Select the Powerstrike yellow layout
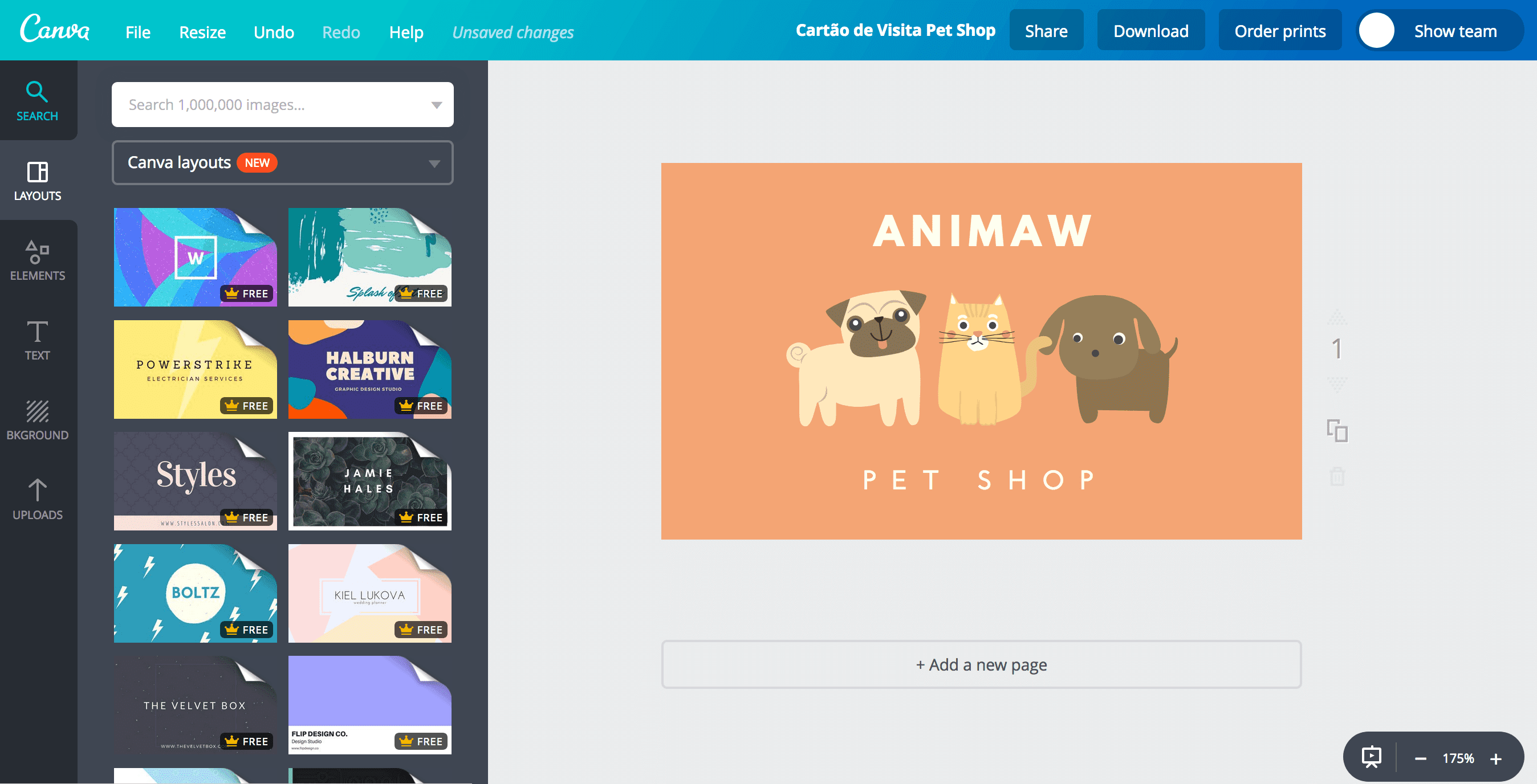 [195, 369]
